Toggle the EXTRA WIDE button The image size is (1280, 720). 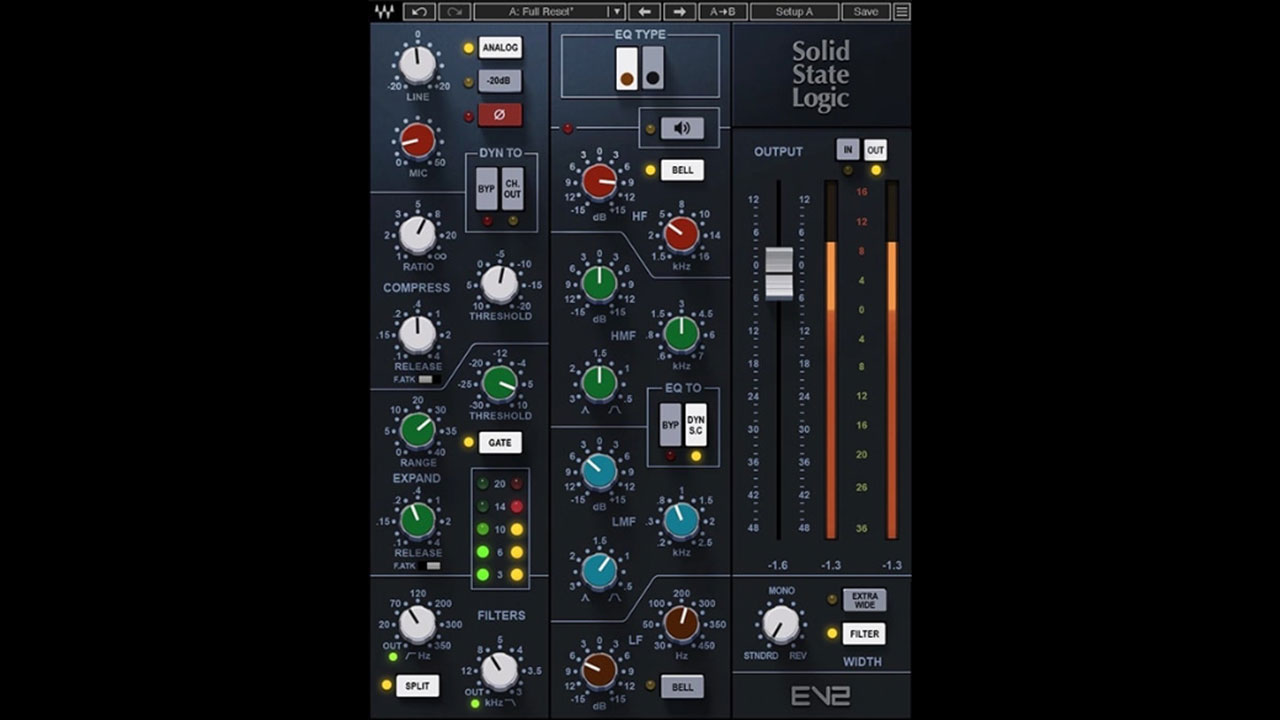click(x=864, y=600)
